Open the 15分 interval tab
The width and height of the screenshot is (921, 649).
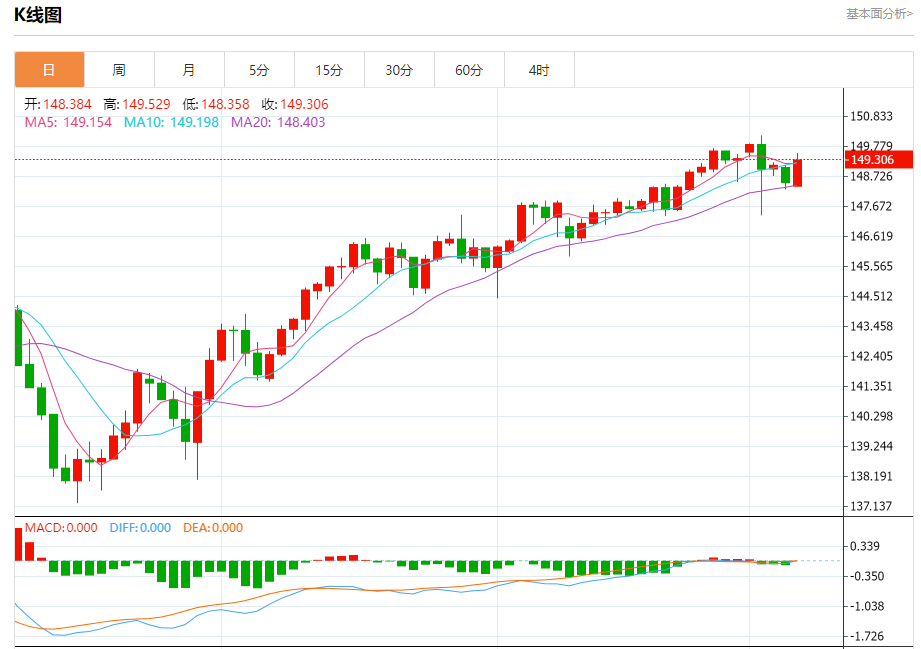pyautogui.click(x=329, y=70)
